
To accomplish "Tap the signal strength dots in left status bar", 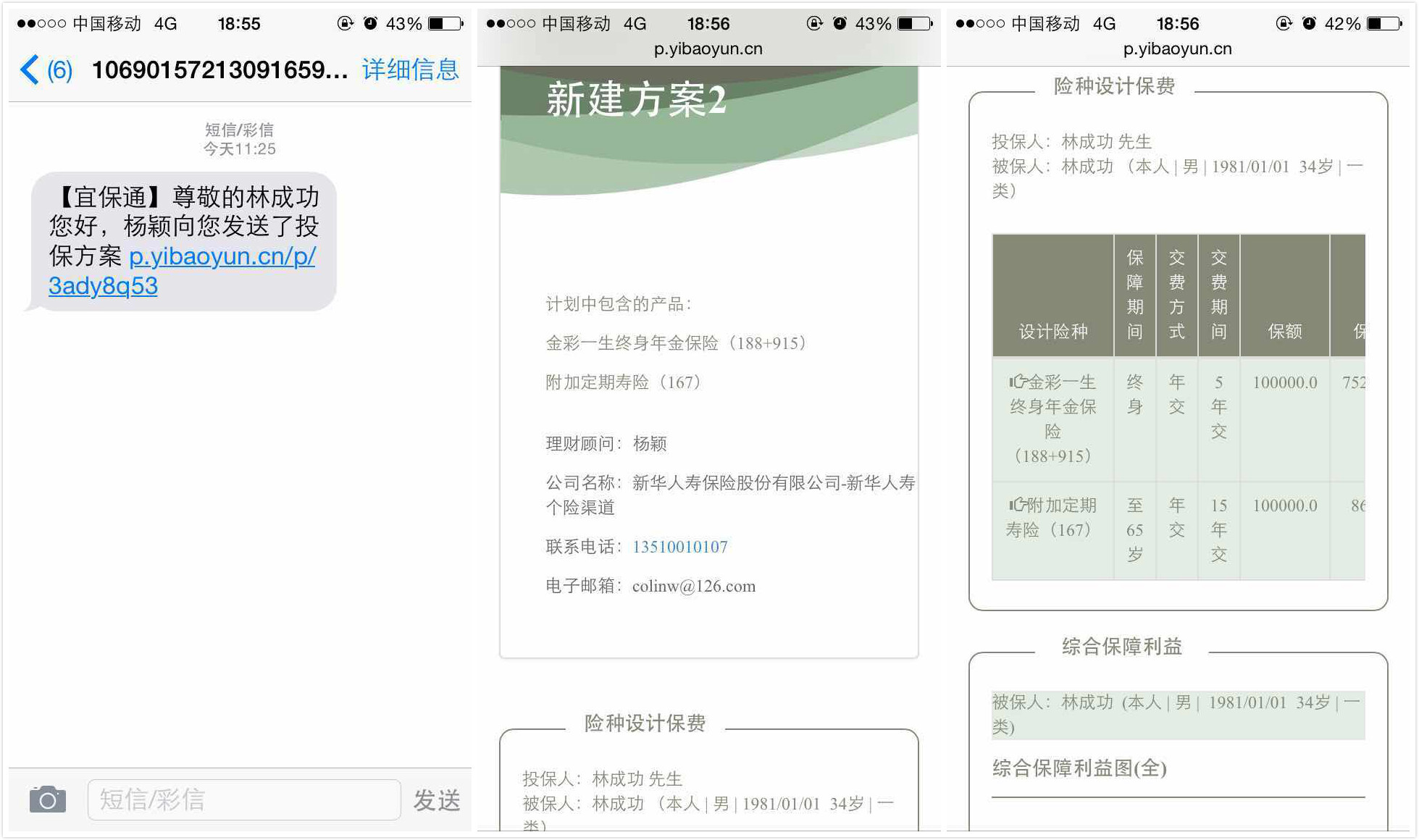I will tap(41, 24).
